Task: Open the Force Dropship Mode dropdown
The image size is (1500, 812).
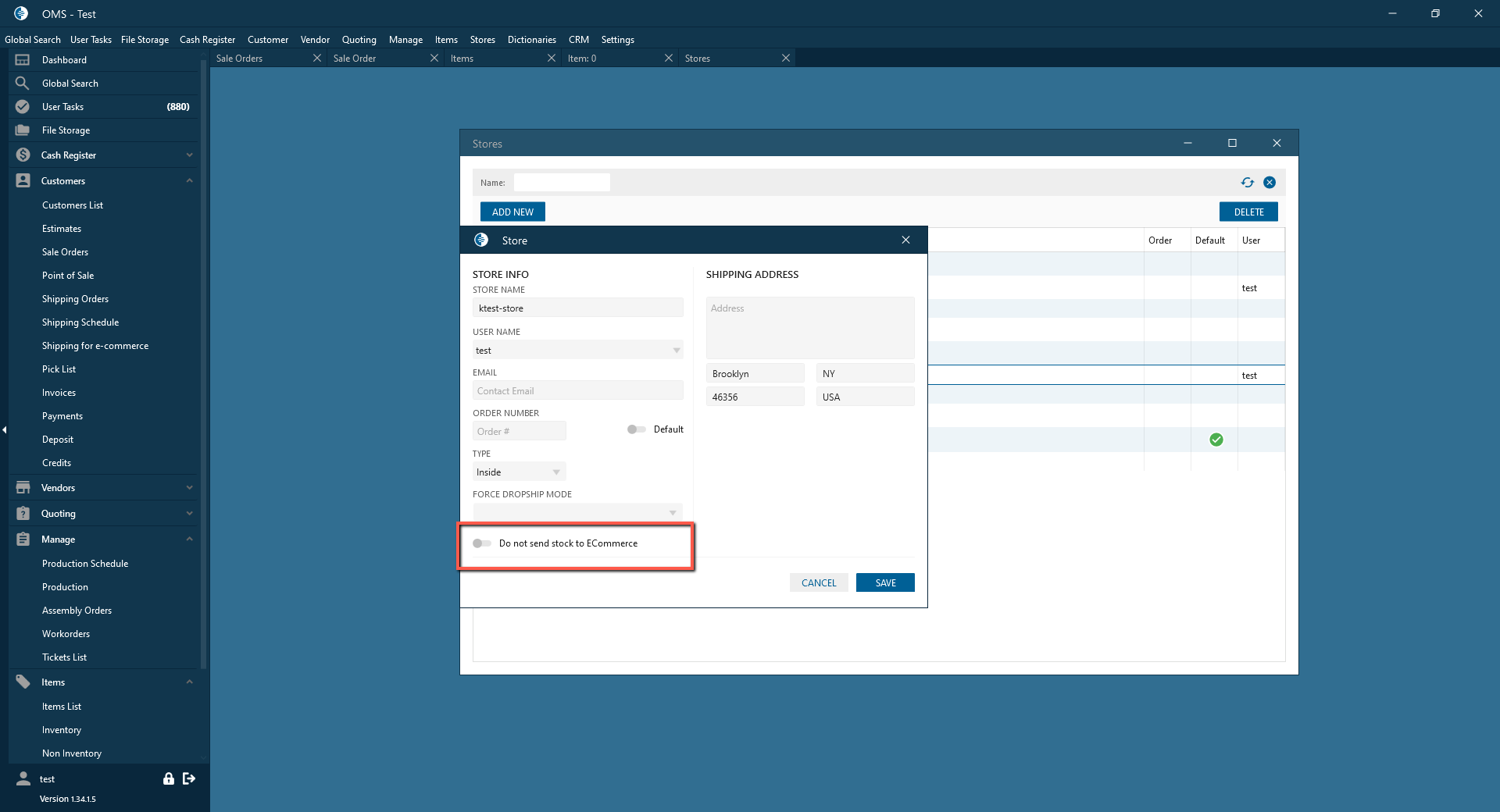Action: pos(578,513)
